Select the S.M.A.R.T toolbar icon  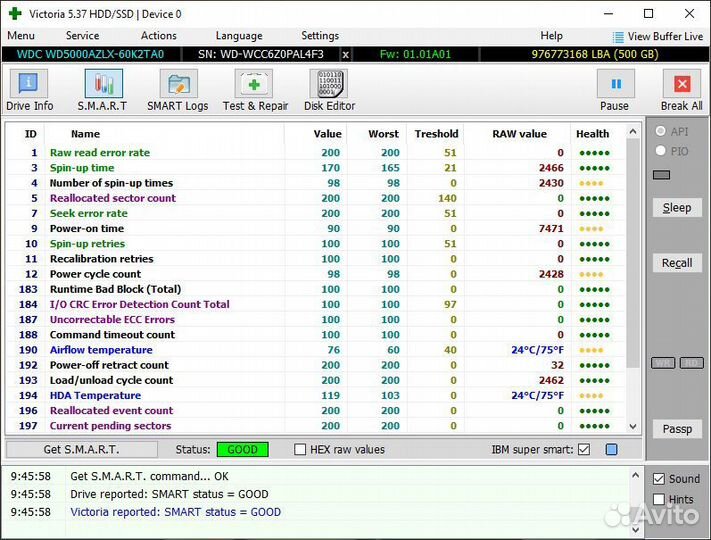click(x=103, y=83)
